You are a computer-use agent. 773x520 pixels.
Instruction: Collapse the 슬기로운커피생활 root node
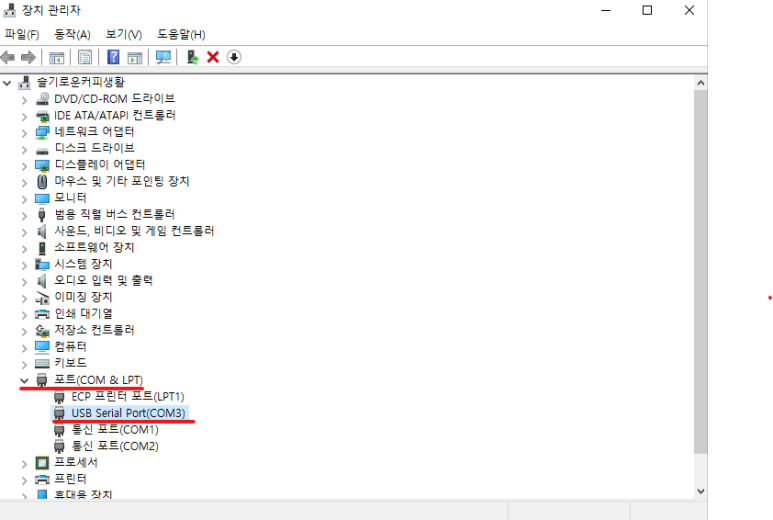coord(7,83)
